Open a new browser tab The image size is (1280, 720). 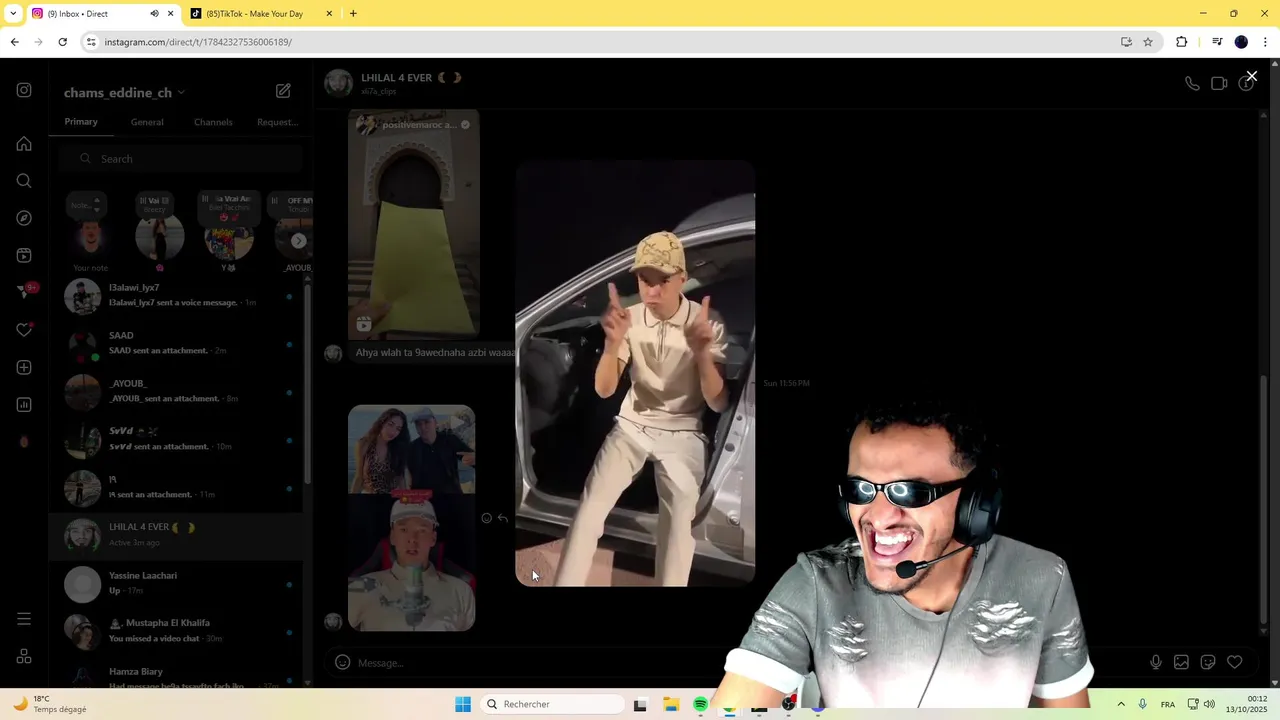pos(353,14)
